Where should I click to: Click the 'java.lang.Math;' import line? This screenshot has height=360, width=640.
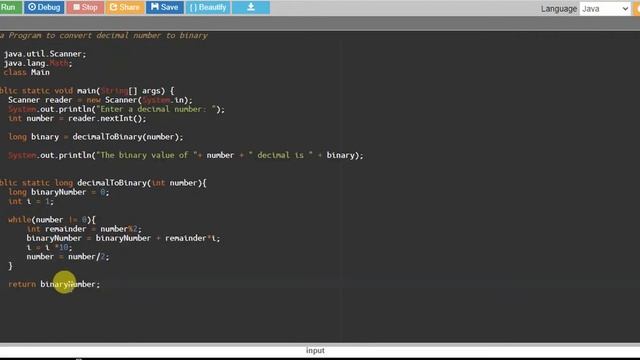coord(38,63)
